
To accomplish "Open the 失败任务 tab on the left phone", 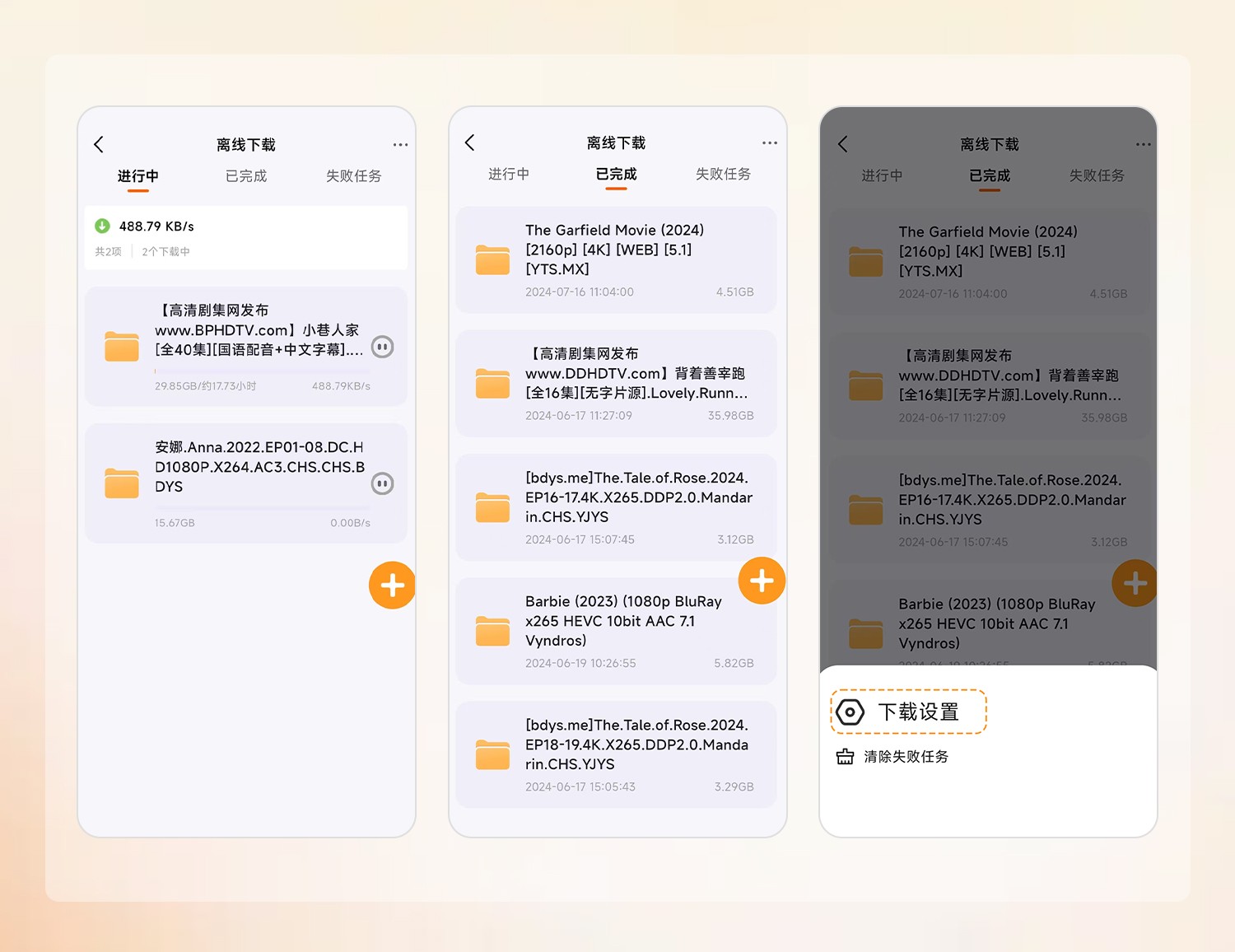I will [353, 176].
